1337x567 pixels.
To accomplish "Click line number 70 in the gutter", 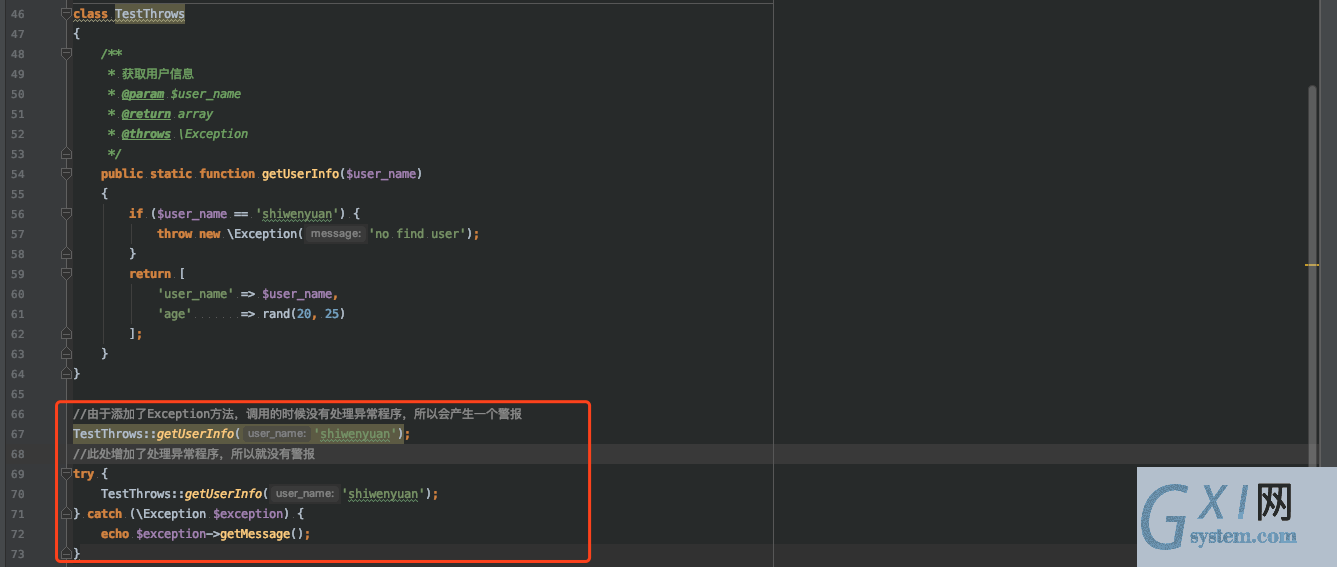I will pyautogui.click(x=17, y=494).
